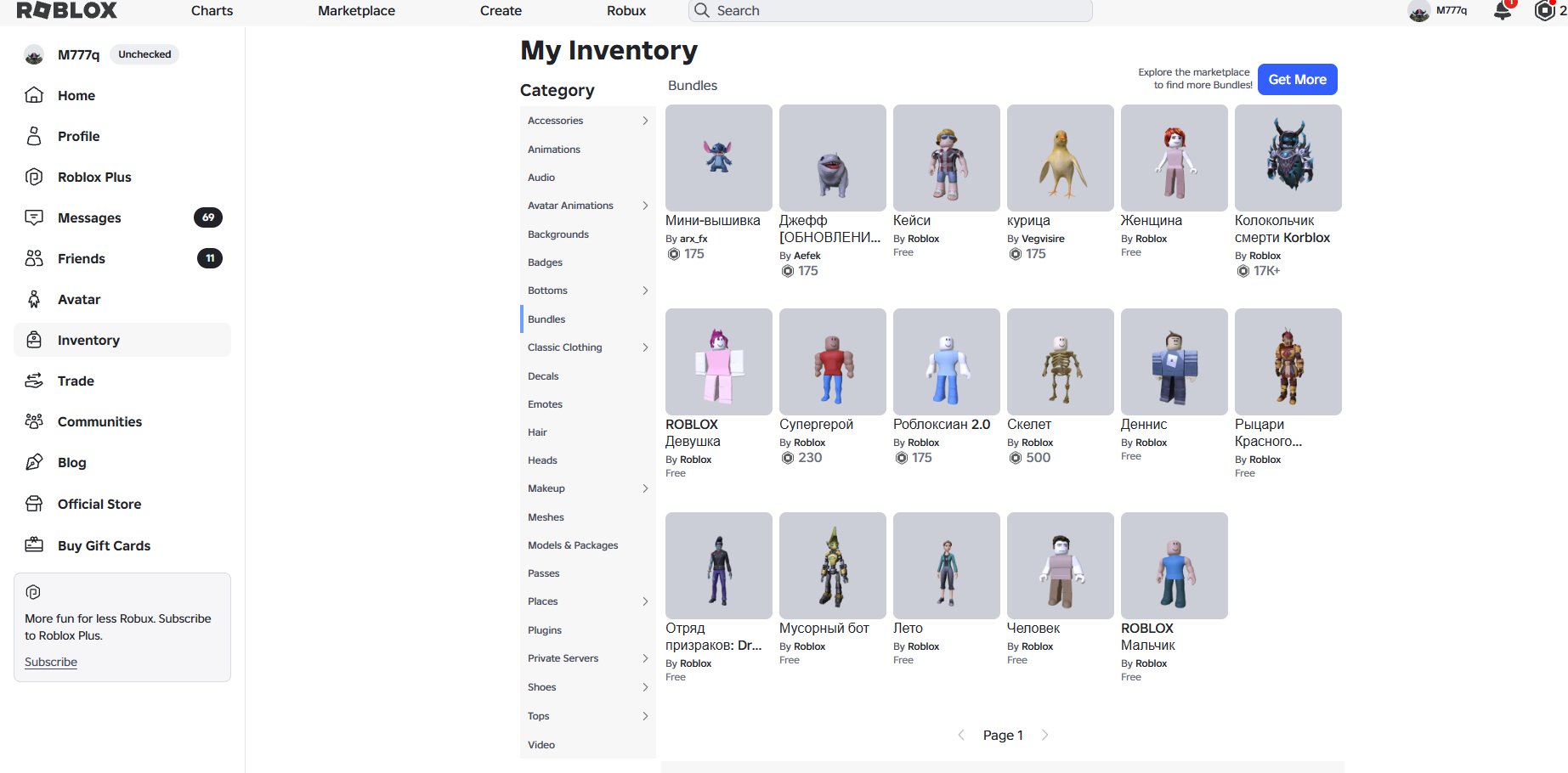Click the Trade arrows icon in the sidebar
This screenshot has width=1568, height=773.
(x=34, y=381)
